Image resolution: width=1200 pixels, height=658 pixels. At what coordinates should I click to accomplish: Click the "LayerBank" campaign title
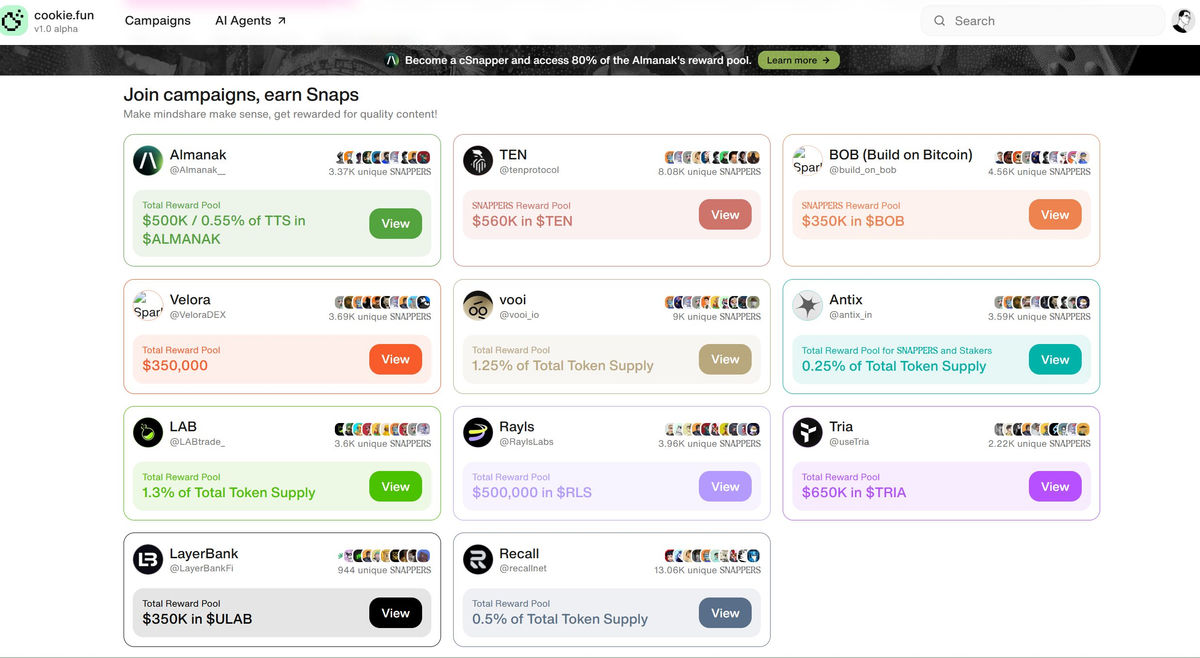(204, 554)
